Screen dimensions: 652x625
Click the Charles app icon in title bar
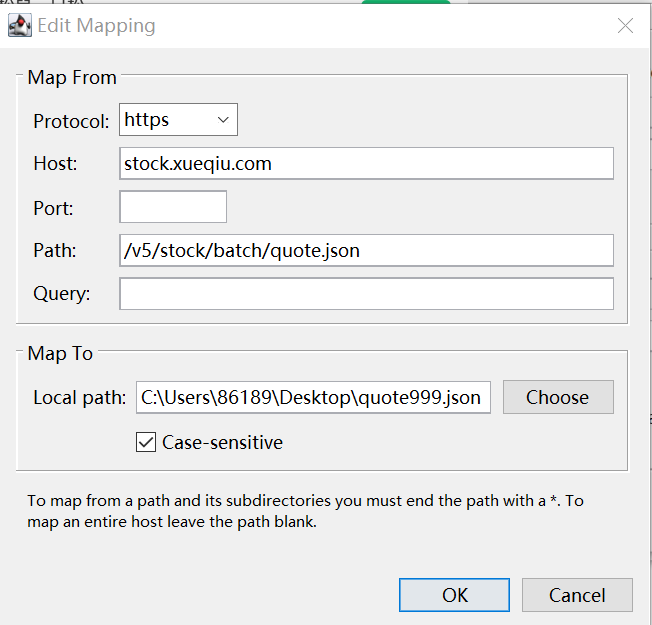(x=20, y=25)
